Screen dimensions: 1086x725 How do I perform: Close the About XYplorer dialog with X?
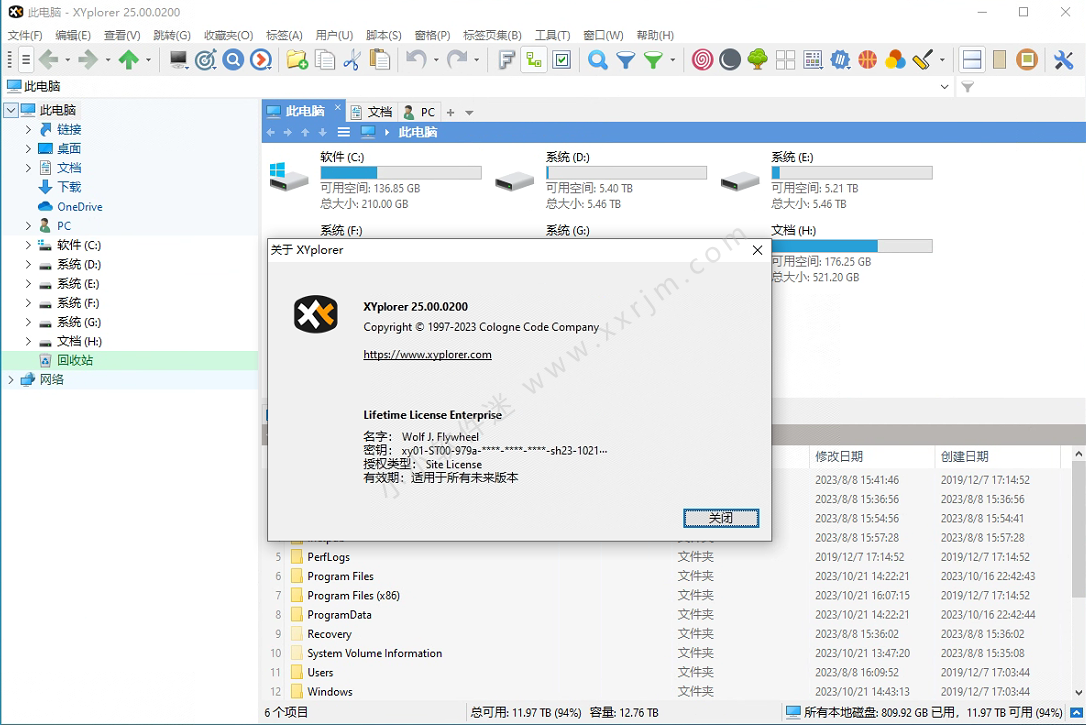(x=758, y=250)
